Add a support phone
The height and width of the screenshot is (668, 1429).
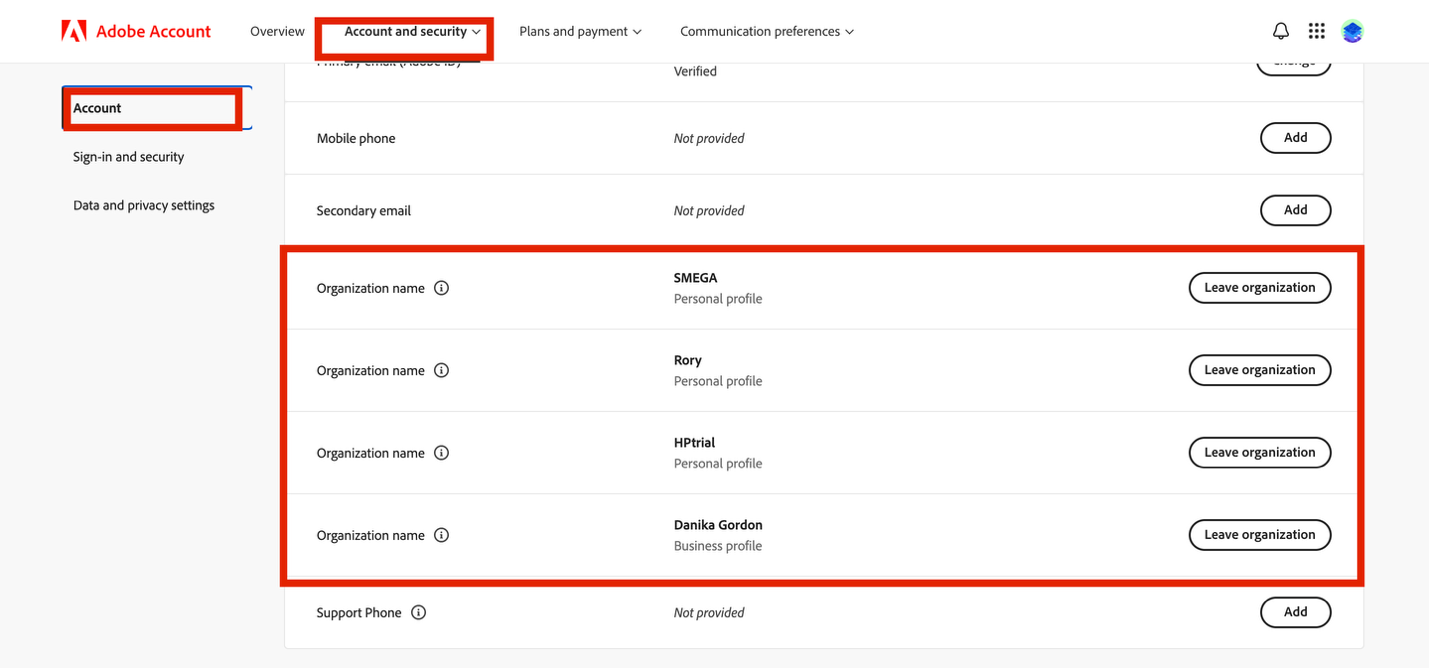pos(1295,612)
